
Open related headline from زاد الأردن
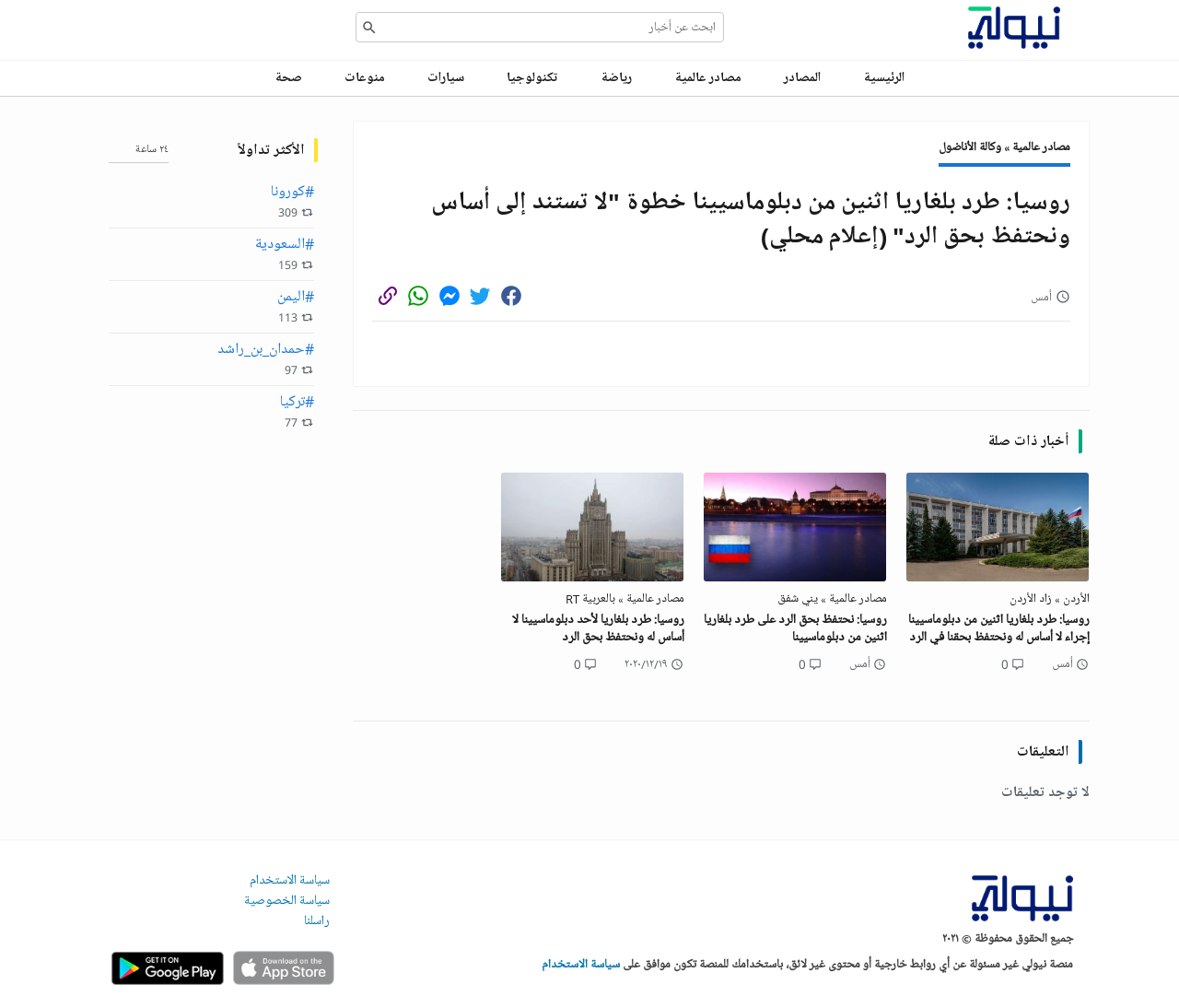[998, 628]
